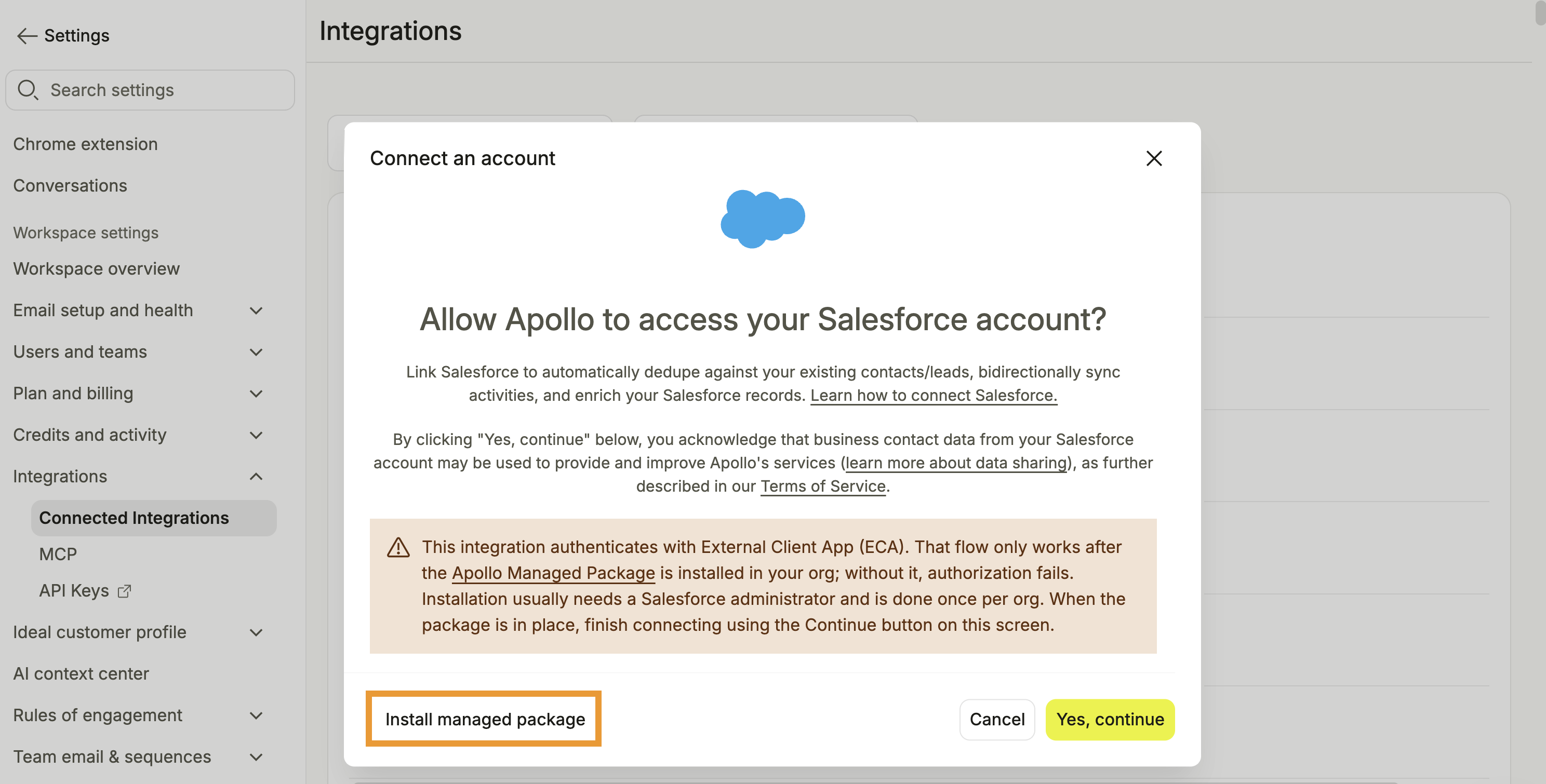This screenshot has width=1546, height=784.
Task: Open the AI context center page
Action: click(81, 673)
